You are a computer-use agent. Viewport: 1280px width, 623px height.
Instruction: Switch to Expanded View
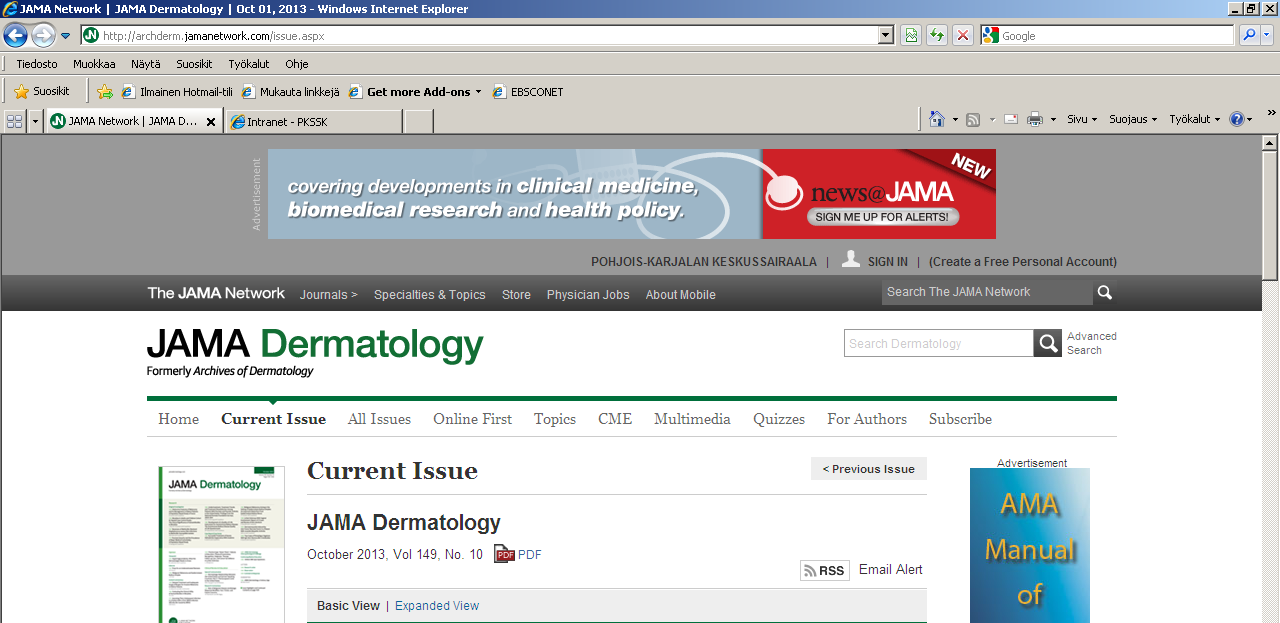[x=437, y=606]
